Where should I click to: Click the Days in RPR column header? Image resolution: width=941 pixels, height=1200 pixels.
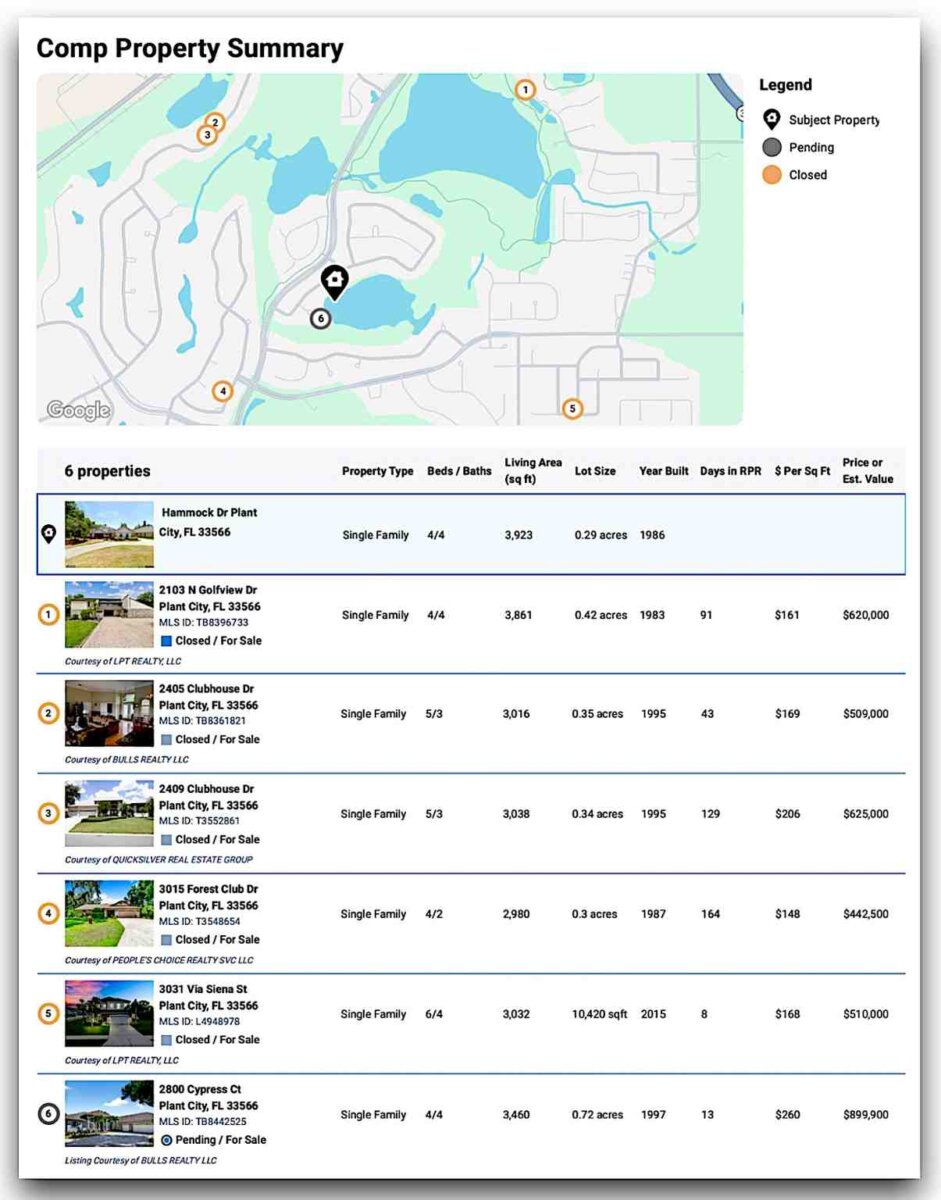click(730, 471)
